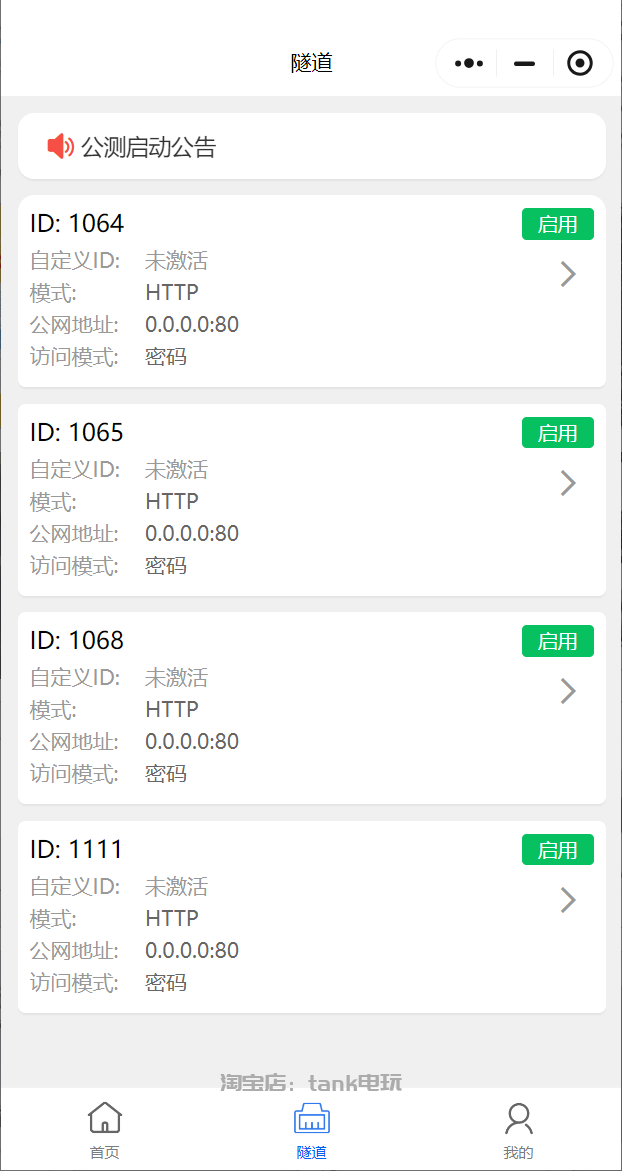
Task: Expand details for tunnel ID 1064
Action: point(568,274)
